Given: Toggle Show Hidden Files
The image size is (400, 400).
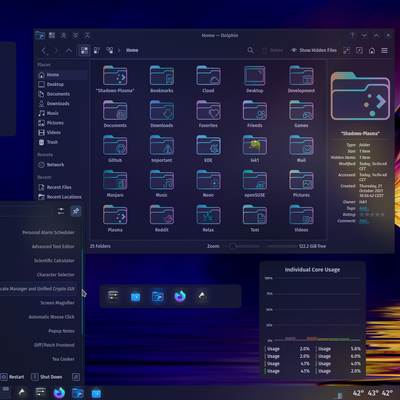Looking at the screenshot, I should coord(314,50).
